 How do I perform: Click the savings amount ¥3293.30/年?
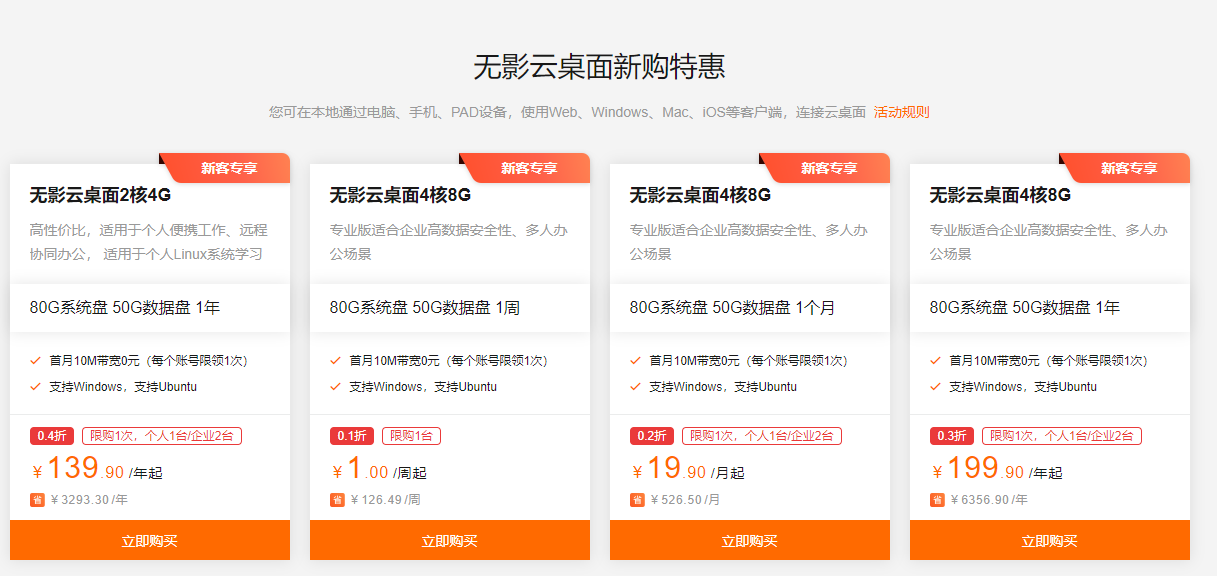tap(89, 500)
